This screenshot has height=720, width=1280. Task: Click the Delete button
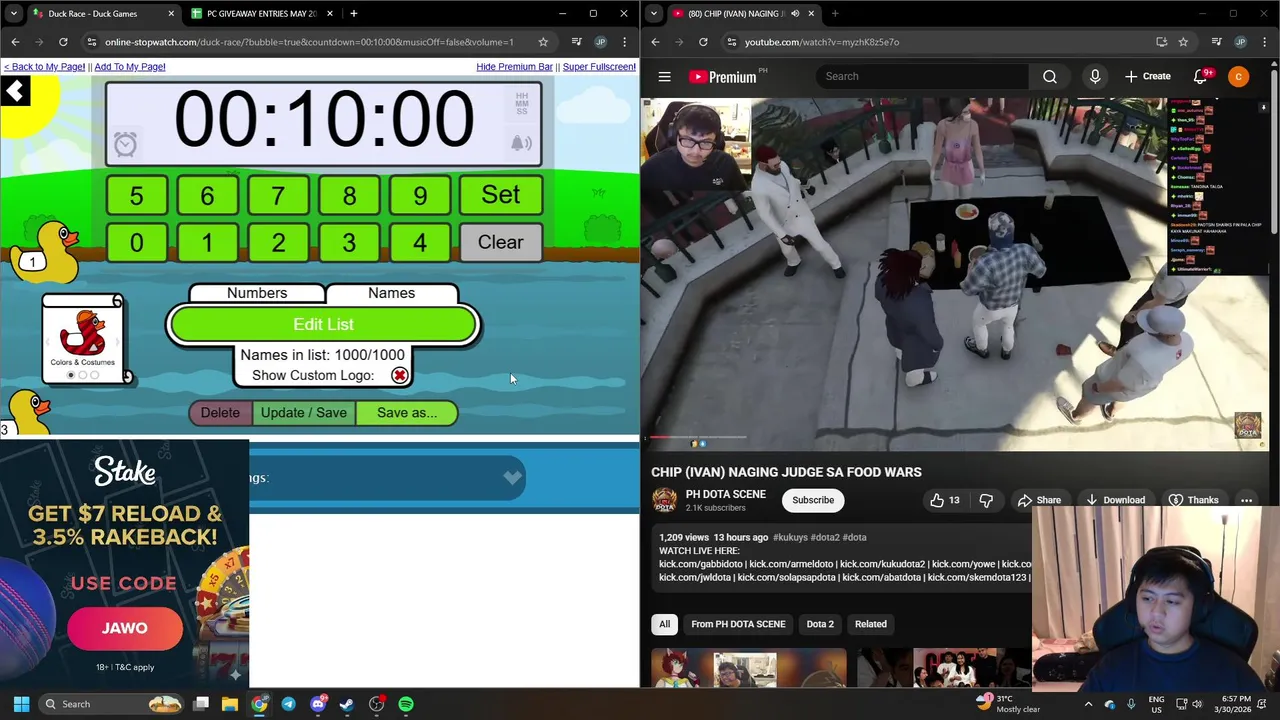coord(220,413)
